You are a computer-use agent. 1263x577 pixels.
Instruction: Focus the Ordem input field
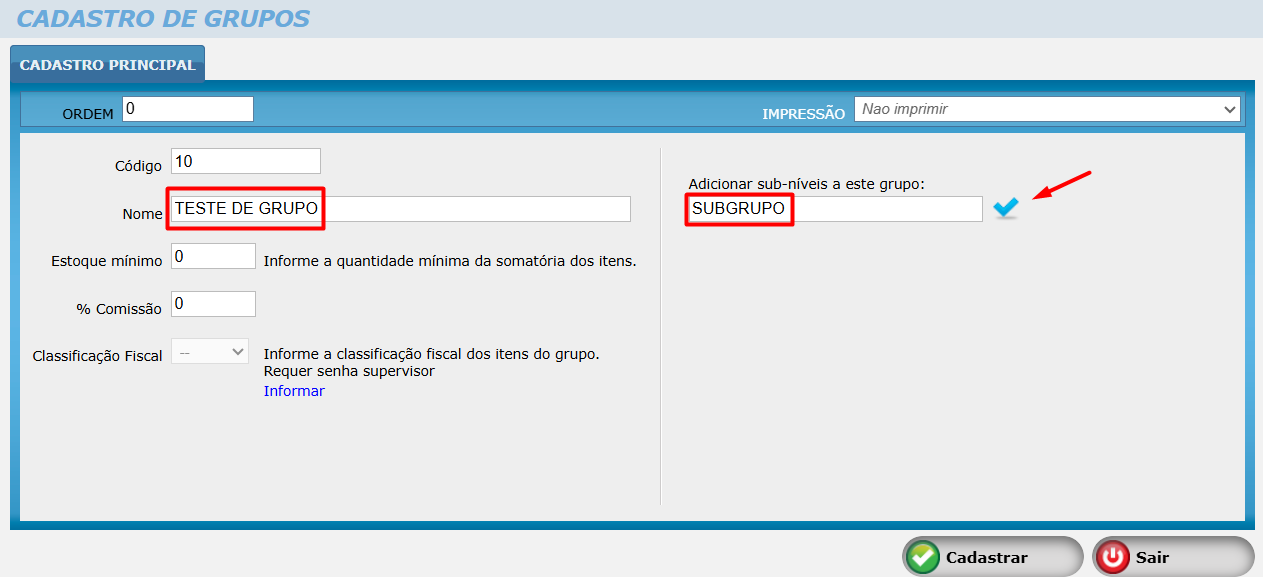188,109
